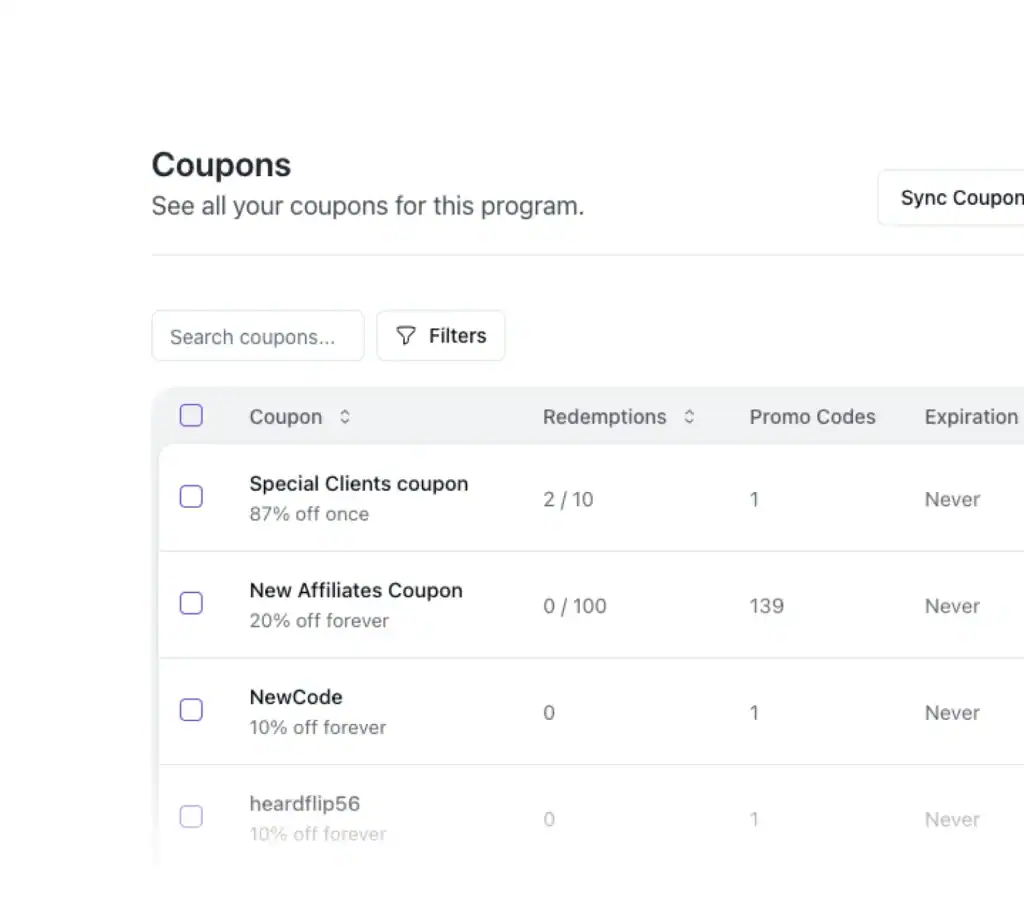The width and height of the screenshot is (1024, 911).
Task: View the NewCode coupon details
Action: pos(295,697)
